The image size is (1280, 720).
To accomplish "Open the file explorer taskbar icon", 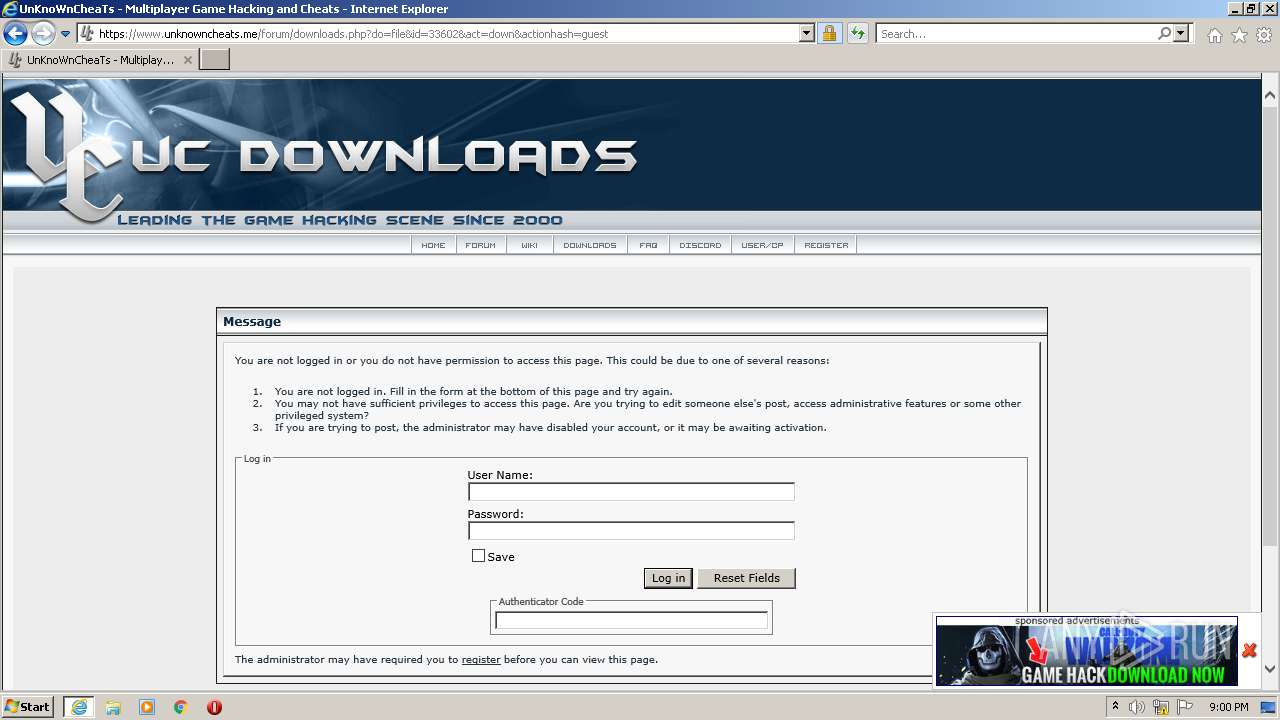I will tap(113, 707).
